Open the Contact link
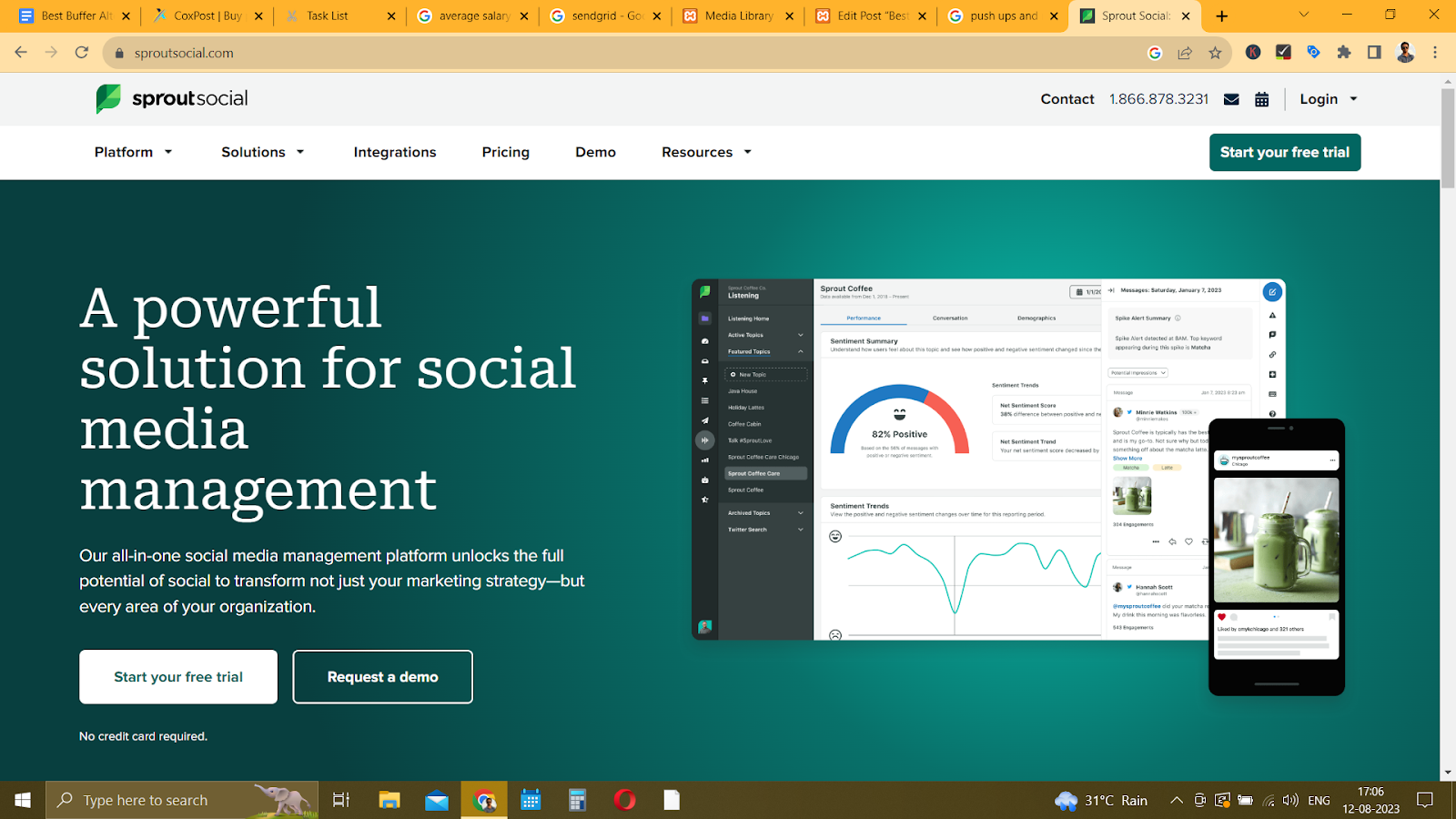The height and width of the screenshot is (819, 1456). click(x=1067, y=99)
